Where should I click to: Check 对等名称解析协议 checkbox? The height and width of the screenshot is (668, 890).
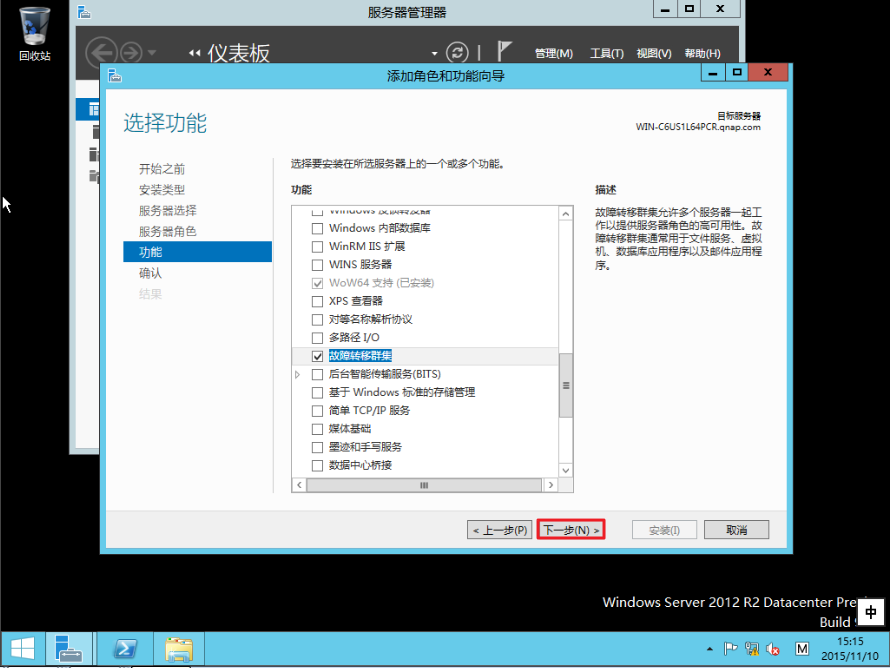click(317, 320)
